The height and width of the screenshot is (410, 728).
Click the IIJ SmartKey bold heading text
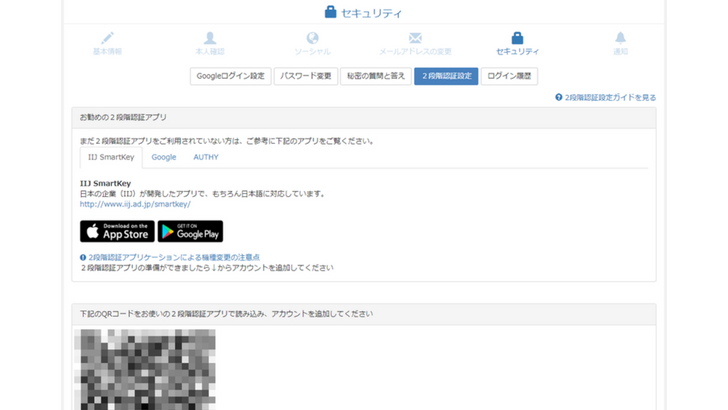pyautogui.click(x=105, y=183)
